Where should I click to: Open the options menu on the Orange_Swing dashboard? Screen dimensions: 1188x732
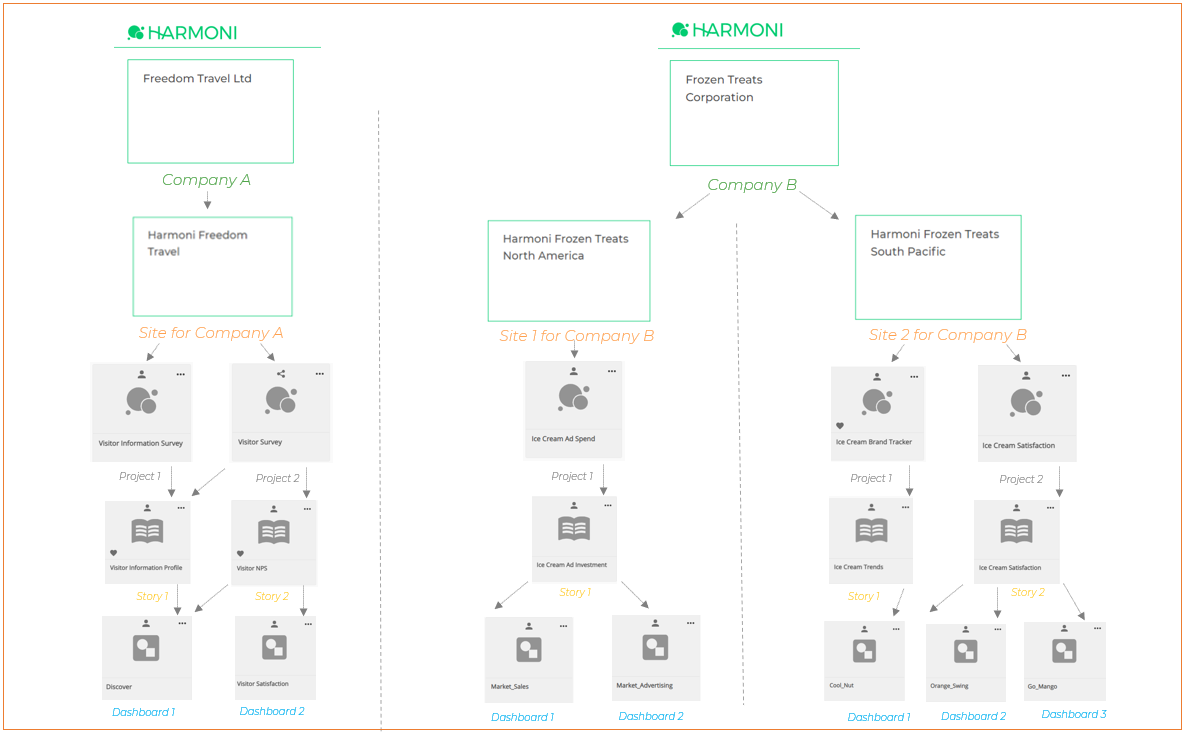tap(998, 630)
